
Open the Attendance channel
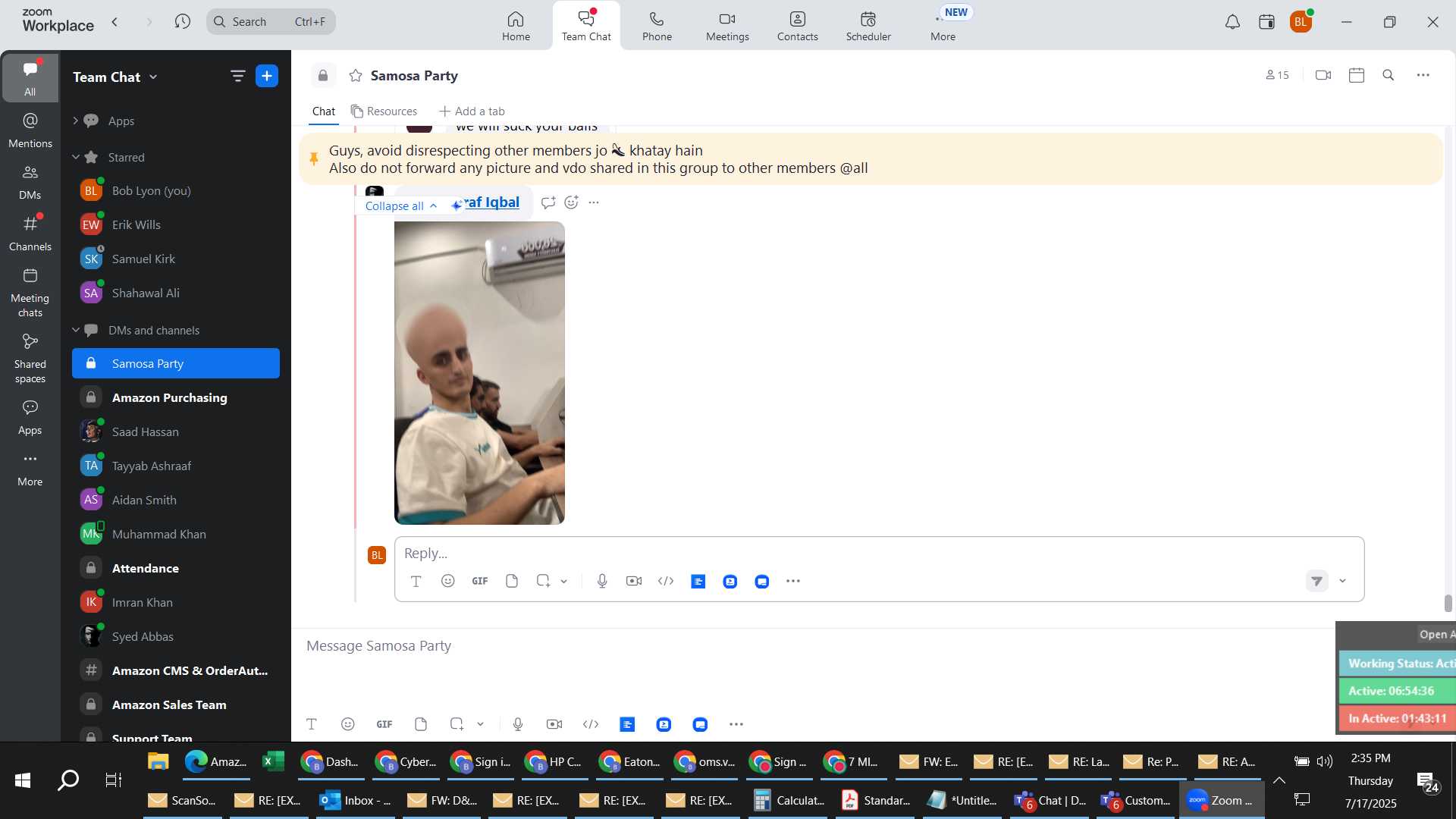[x=176, y=568]
